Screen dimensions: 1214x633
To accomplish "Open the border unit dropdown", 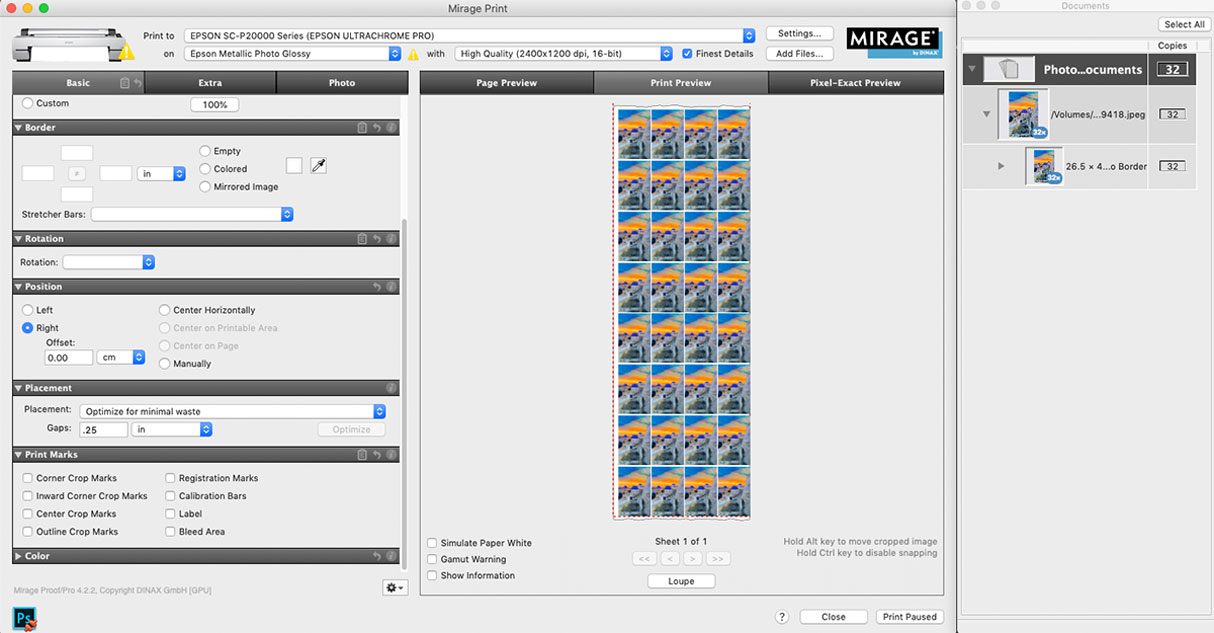I will [161, 173].
